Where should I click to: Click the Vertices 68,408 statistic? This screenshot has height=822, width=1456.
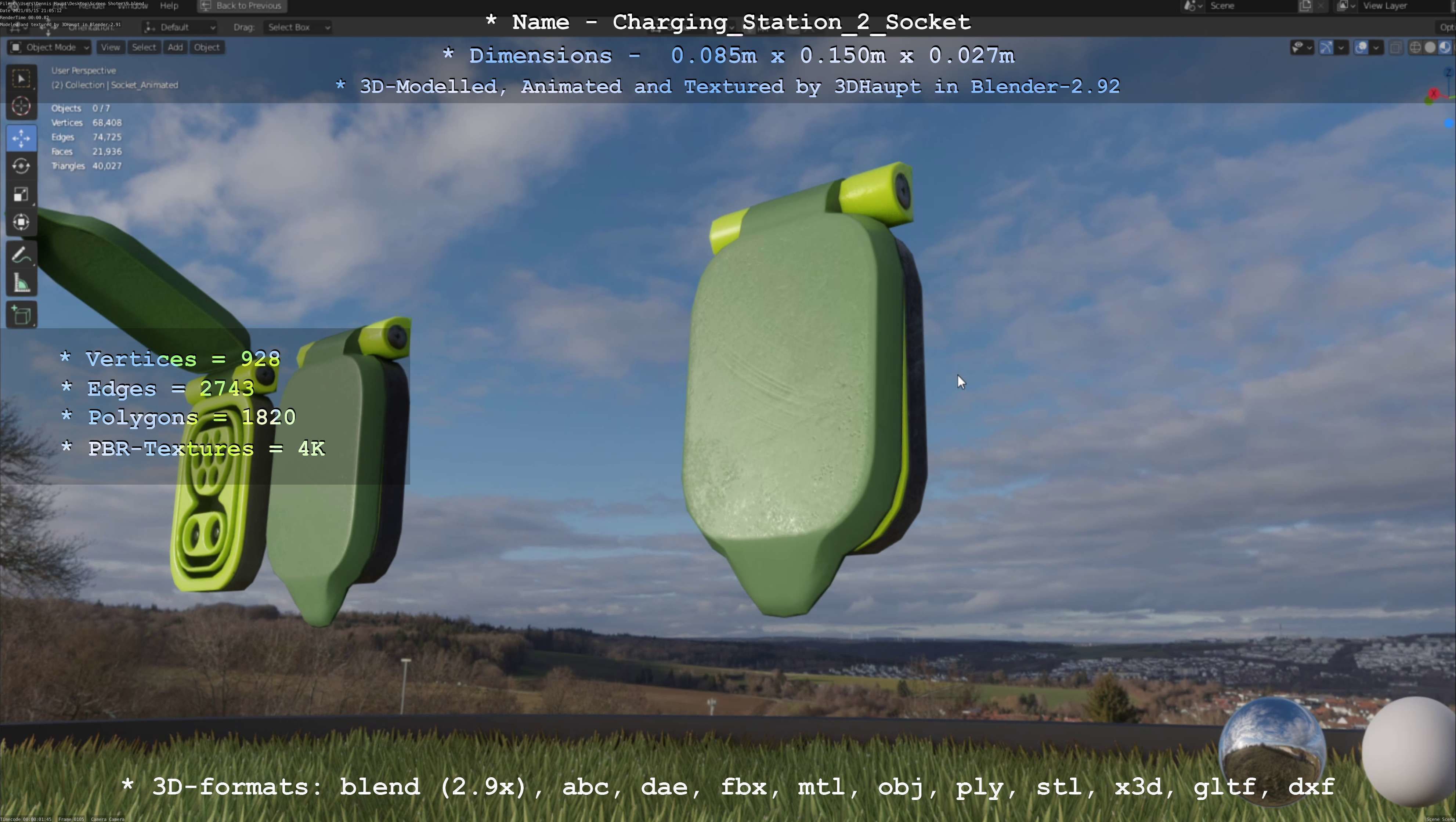click(x=86, y=123)
